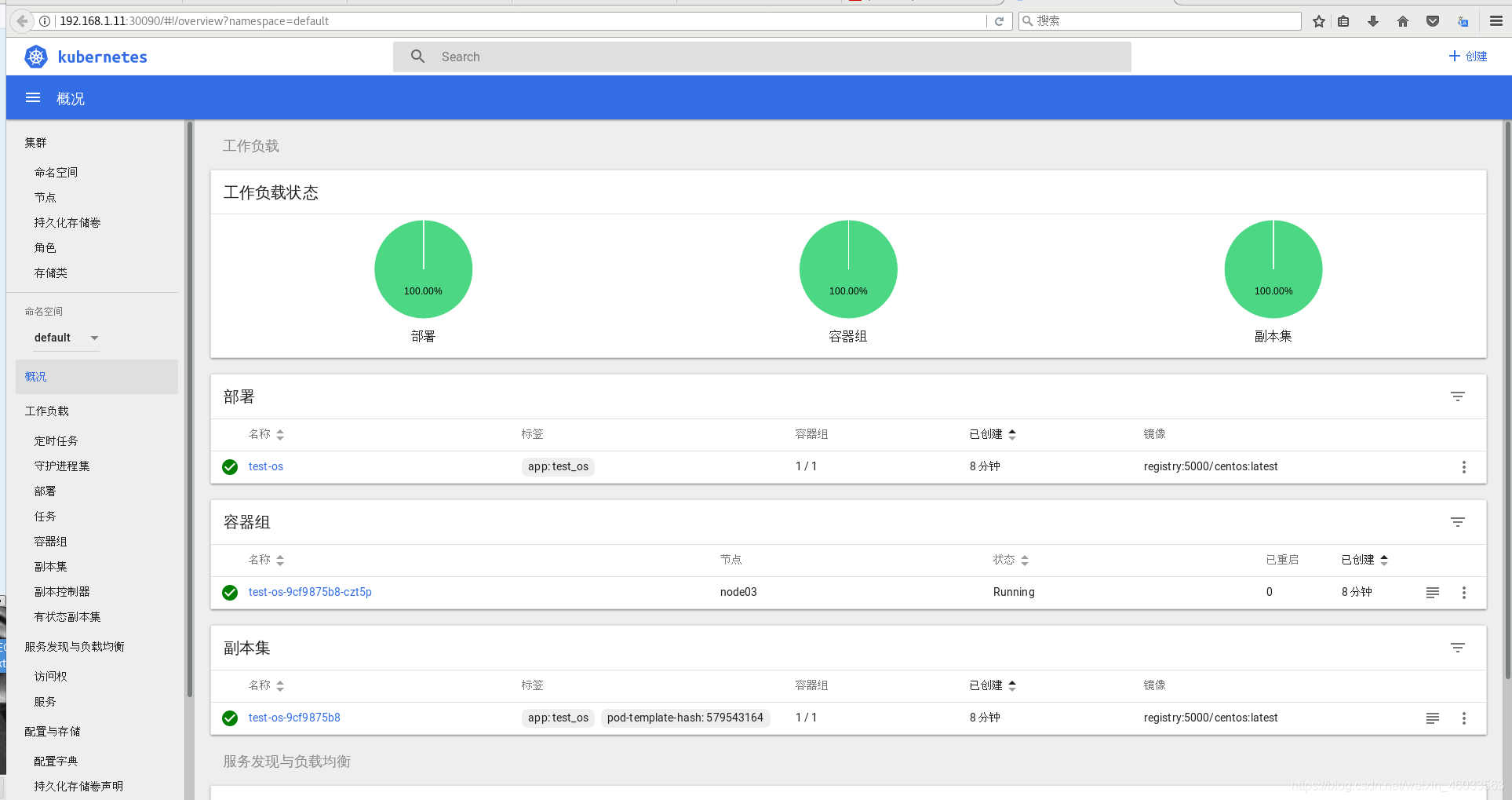Image resolution: width=1512 pixels, height=800 pixels.
Task: Click browser back arrow button
Action: 22,21
